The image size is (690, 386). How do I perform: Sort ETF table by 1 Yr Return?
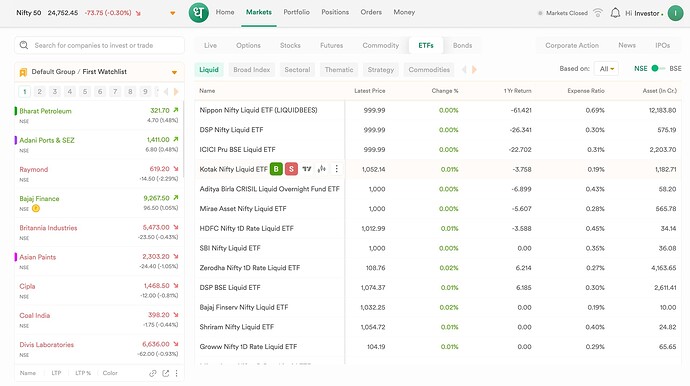[518, 91]
